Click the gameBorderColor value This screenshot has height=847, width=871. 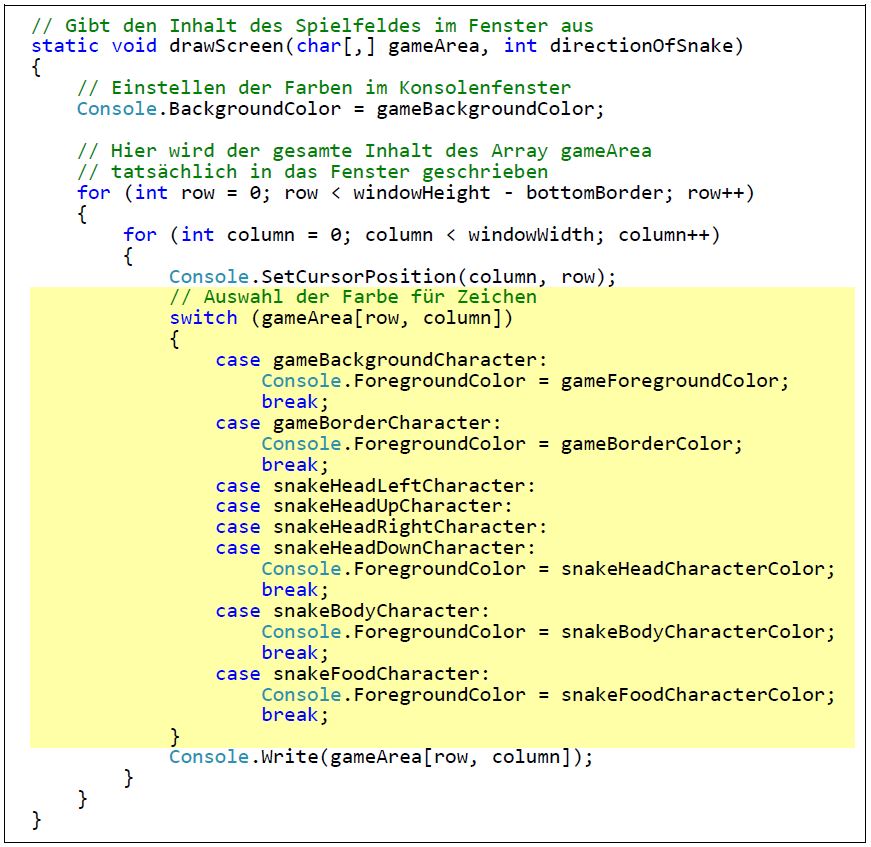pos(652,444)
